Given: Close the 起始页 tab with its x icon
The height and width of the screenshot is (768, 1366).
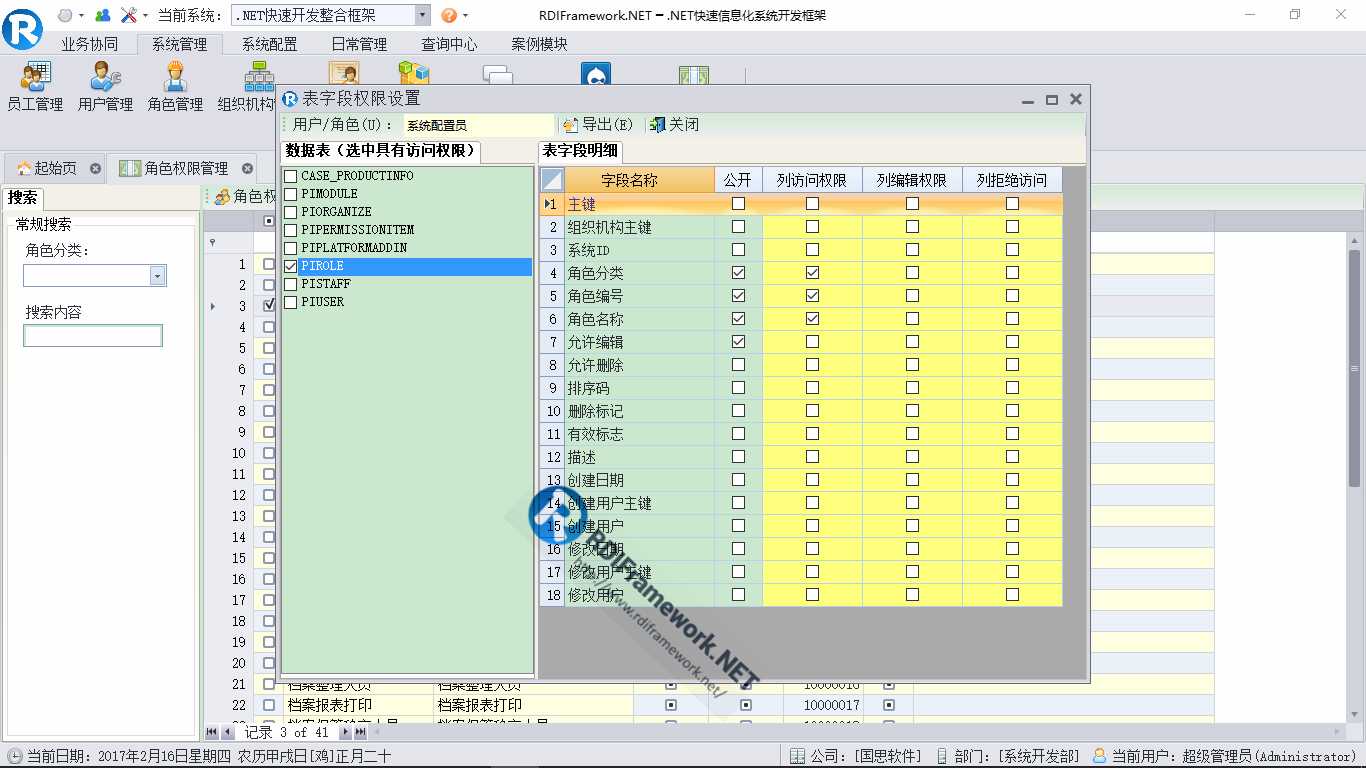Looking at the screenshot, I should click(x=95, y=168).
